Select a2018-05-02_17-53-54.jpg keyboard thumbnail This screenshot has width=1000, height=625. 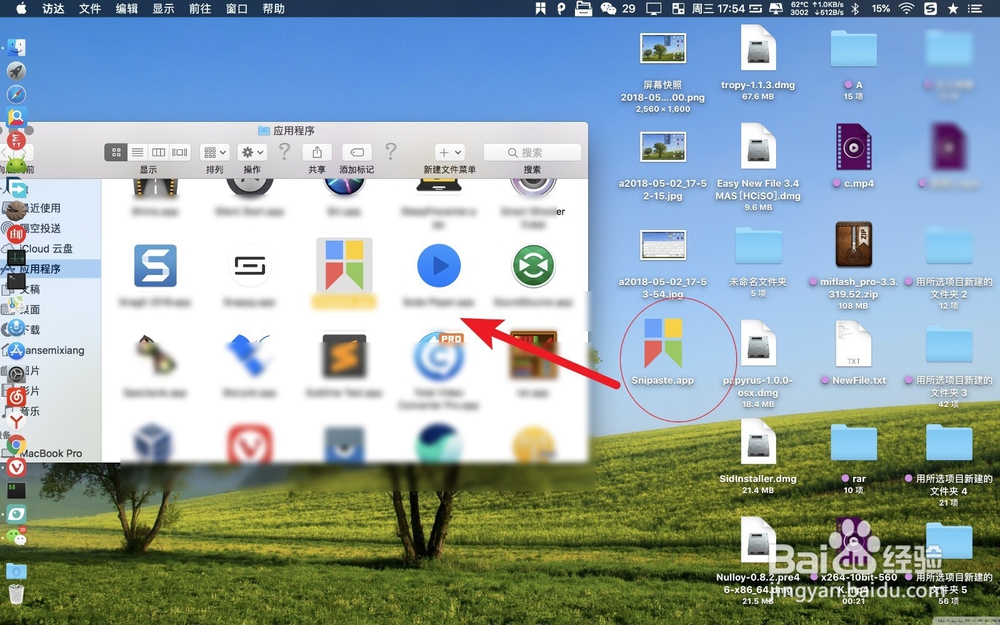point(663,245)
